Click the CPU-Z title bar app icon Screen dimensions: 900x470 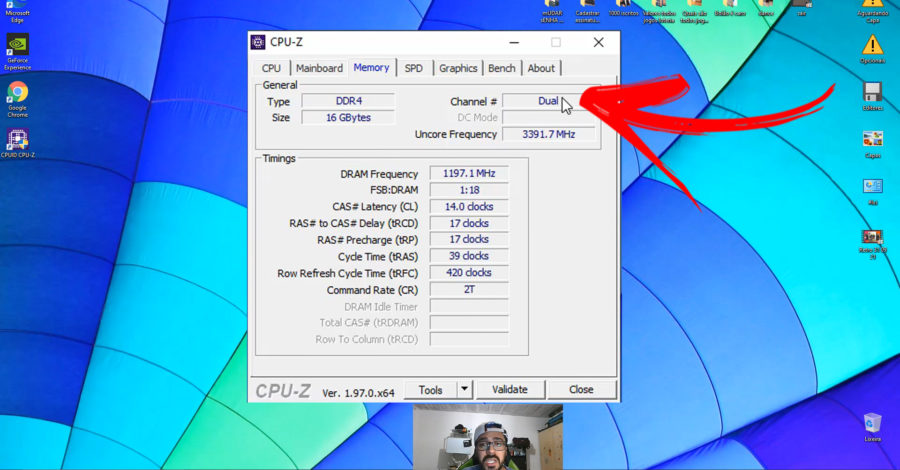258,42
